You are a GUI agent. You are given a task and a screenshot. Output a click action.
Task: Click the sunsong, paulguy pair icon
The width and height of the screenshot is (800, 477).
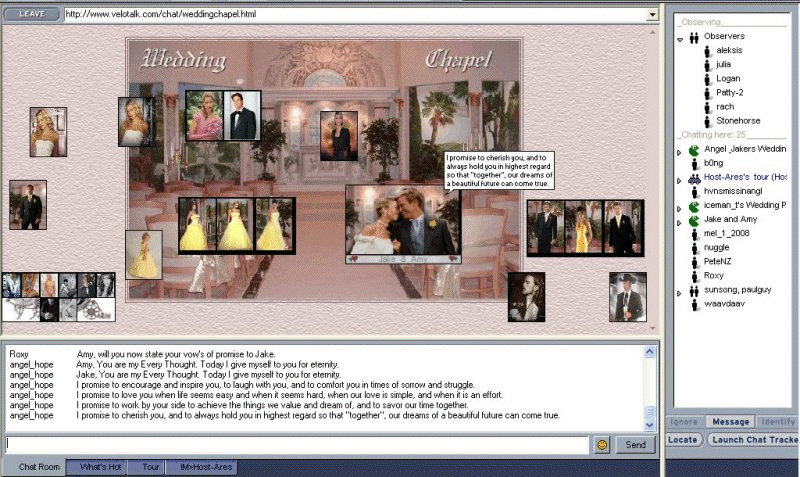coord(694,288)
